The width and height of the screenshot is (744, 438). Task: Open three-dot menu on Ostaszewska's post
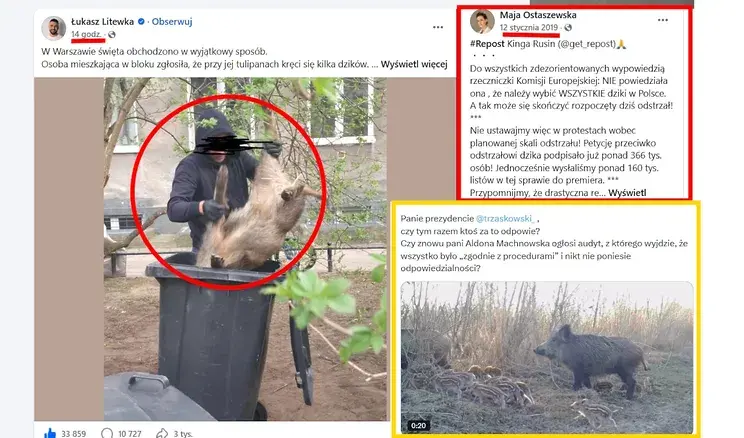click(662, 20)
